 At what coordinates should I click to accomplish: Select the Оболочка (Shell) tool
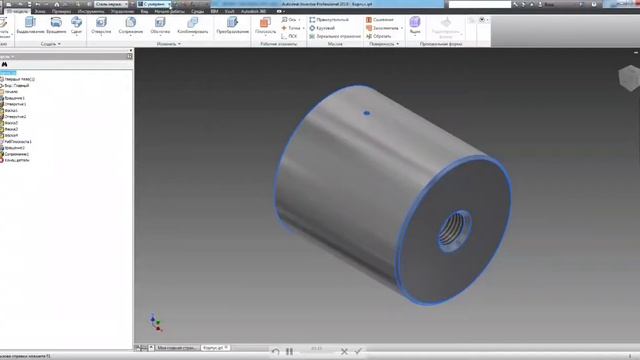160,25
